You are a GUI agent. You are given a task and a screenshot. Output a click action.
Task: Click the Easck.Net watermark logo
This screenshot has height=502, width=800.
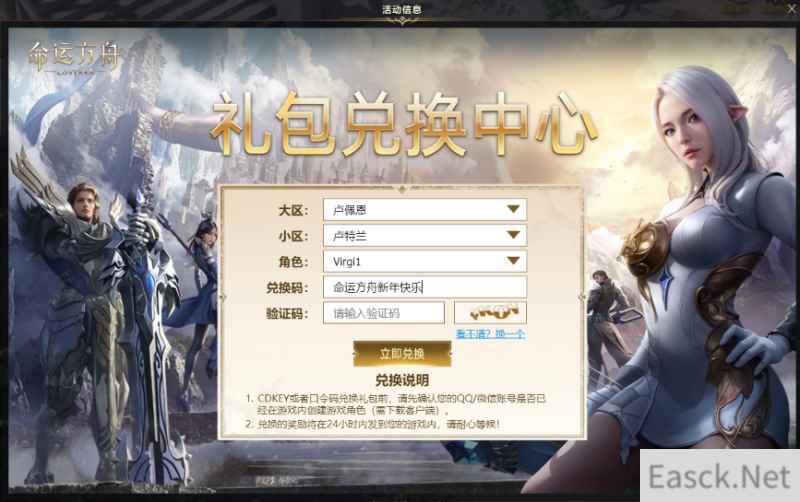[719, 476]
